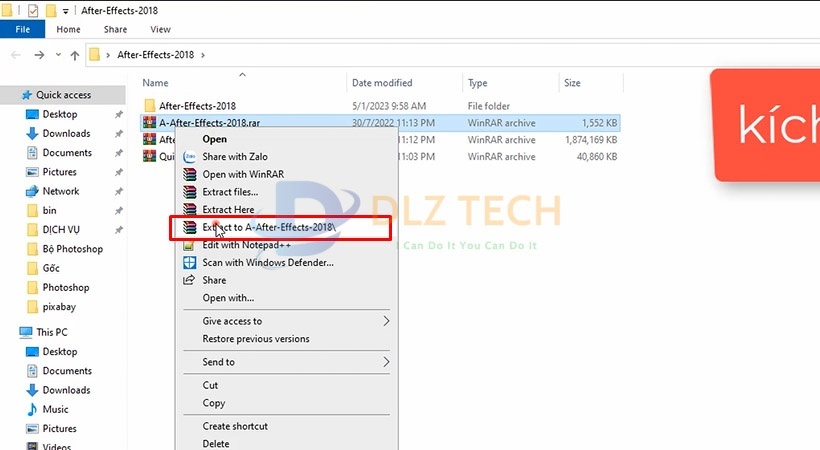Choose Extract Here
Viewport: 820px width, 450px height.
(228, 210)
